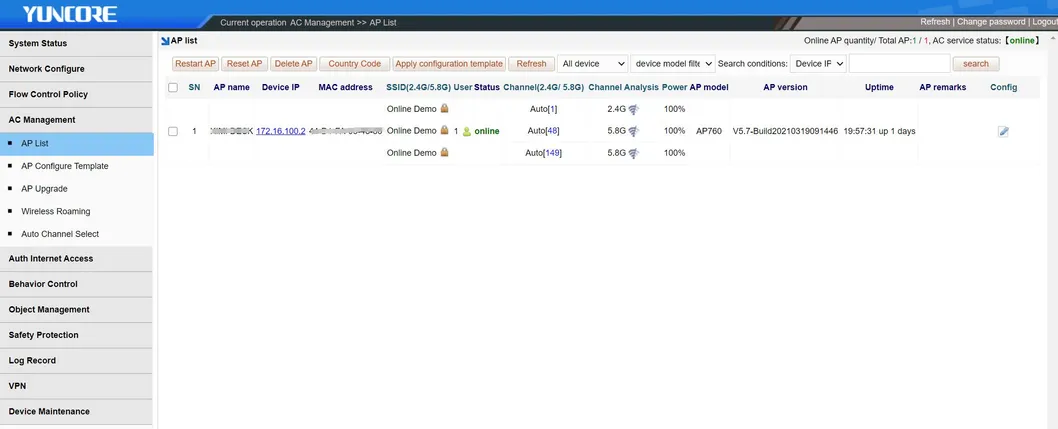Viewport: 1058px width, 429px height.
Task: Click the lock icon in the Auto[149] row
Action: 444,153
